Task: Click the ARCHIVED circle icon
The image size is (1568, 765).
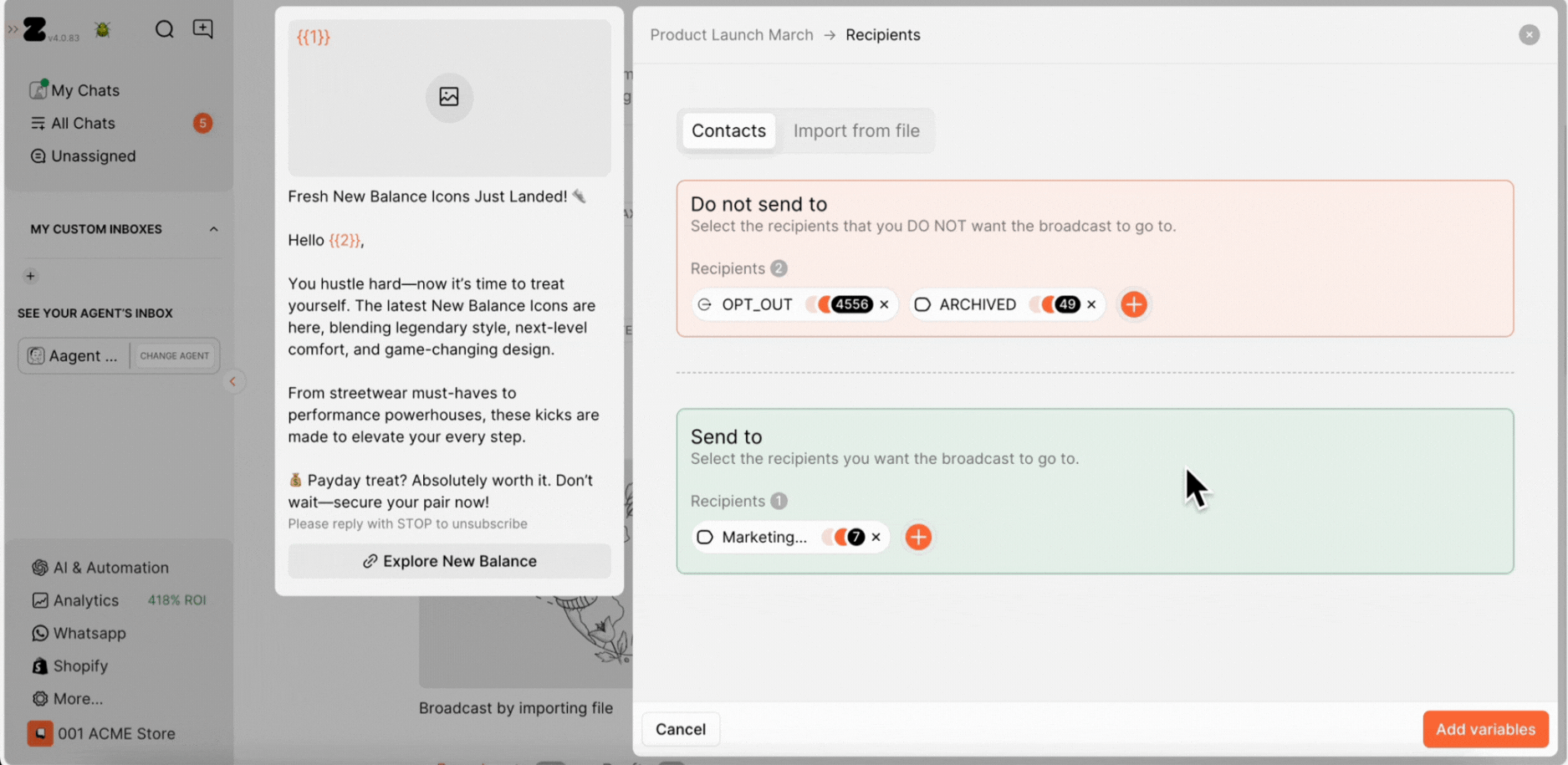Action: click(x=922, y=304)
